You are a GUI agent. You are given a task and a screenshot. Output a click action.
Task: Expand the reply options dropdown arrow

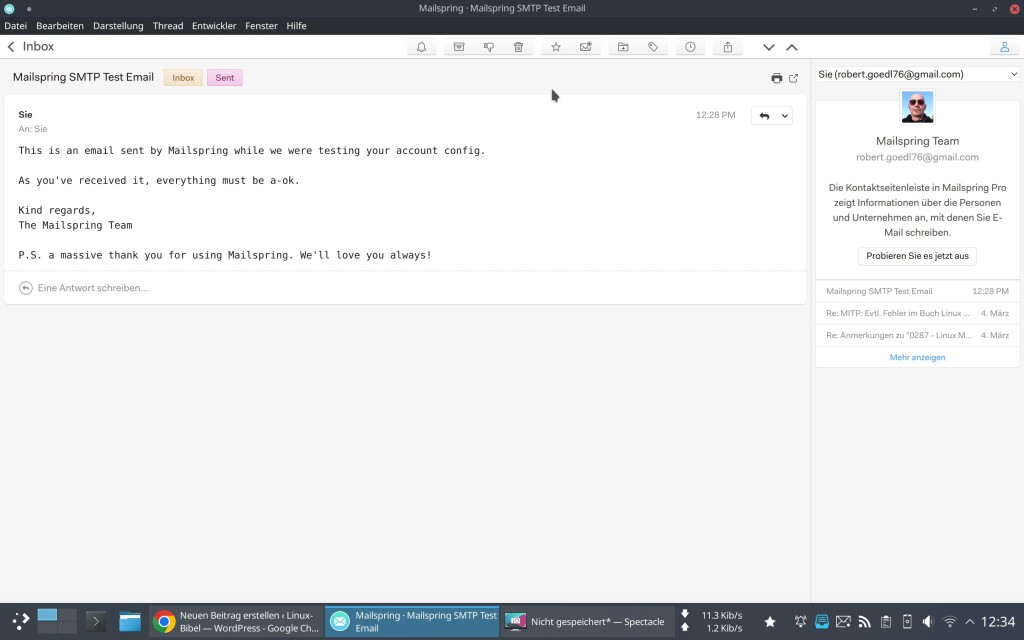click(784, 116)
